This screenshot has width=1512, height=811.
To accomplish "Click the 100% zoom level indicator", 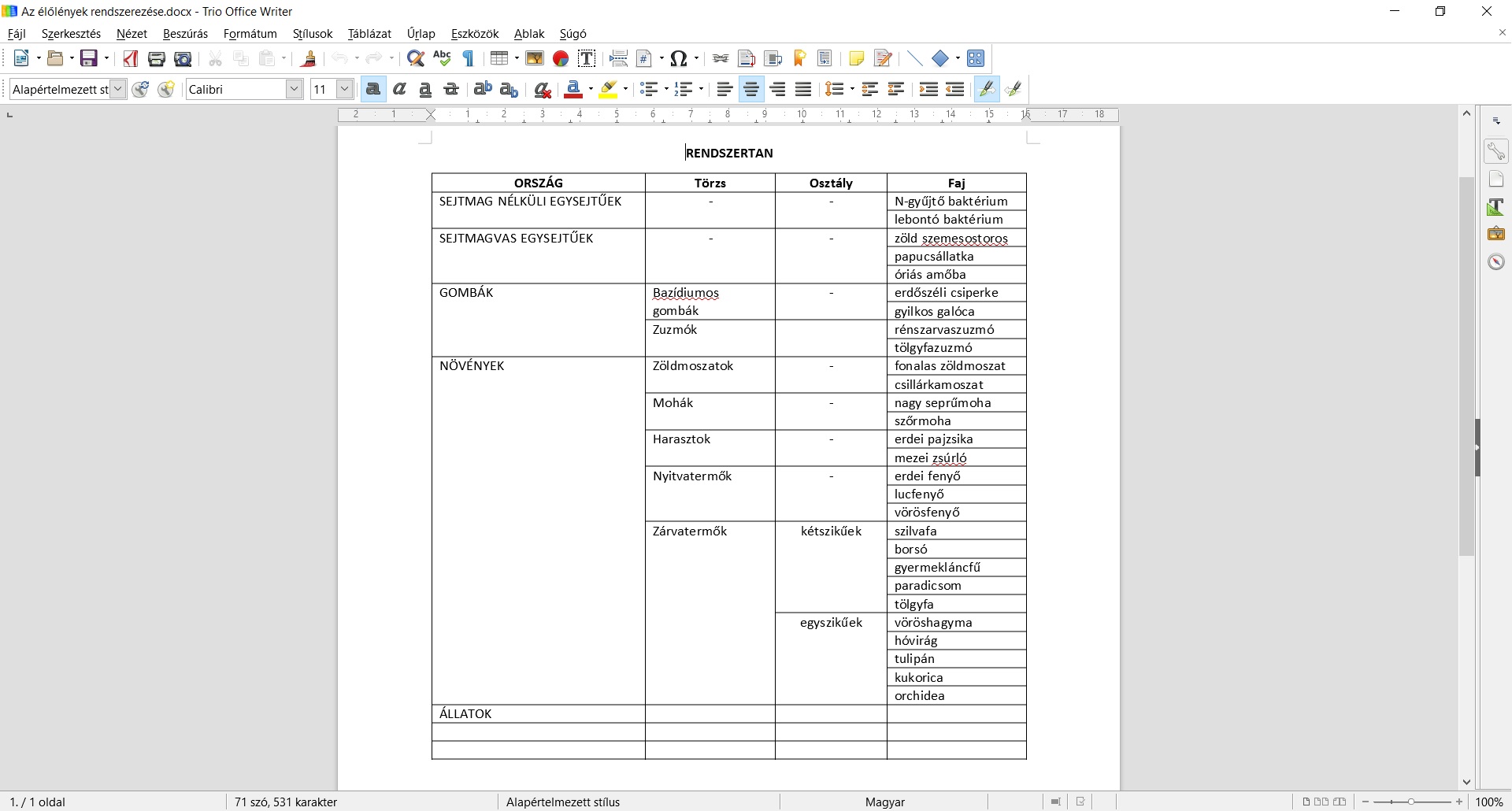I will click(1489, 802).
